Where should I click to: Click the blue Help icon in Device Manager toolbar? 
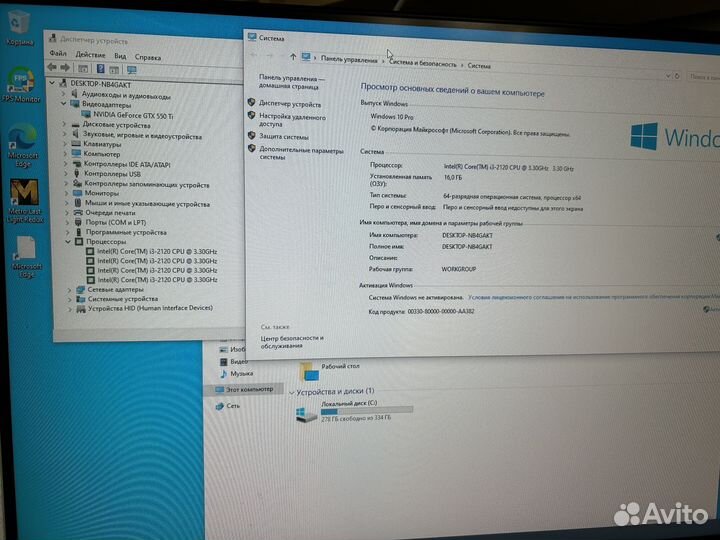pos(101,69)
